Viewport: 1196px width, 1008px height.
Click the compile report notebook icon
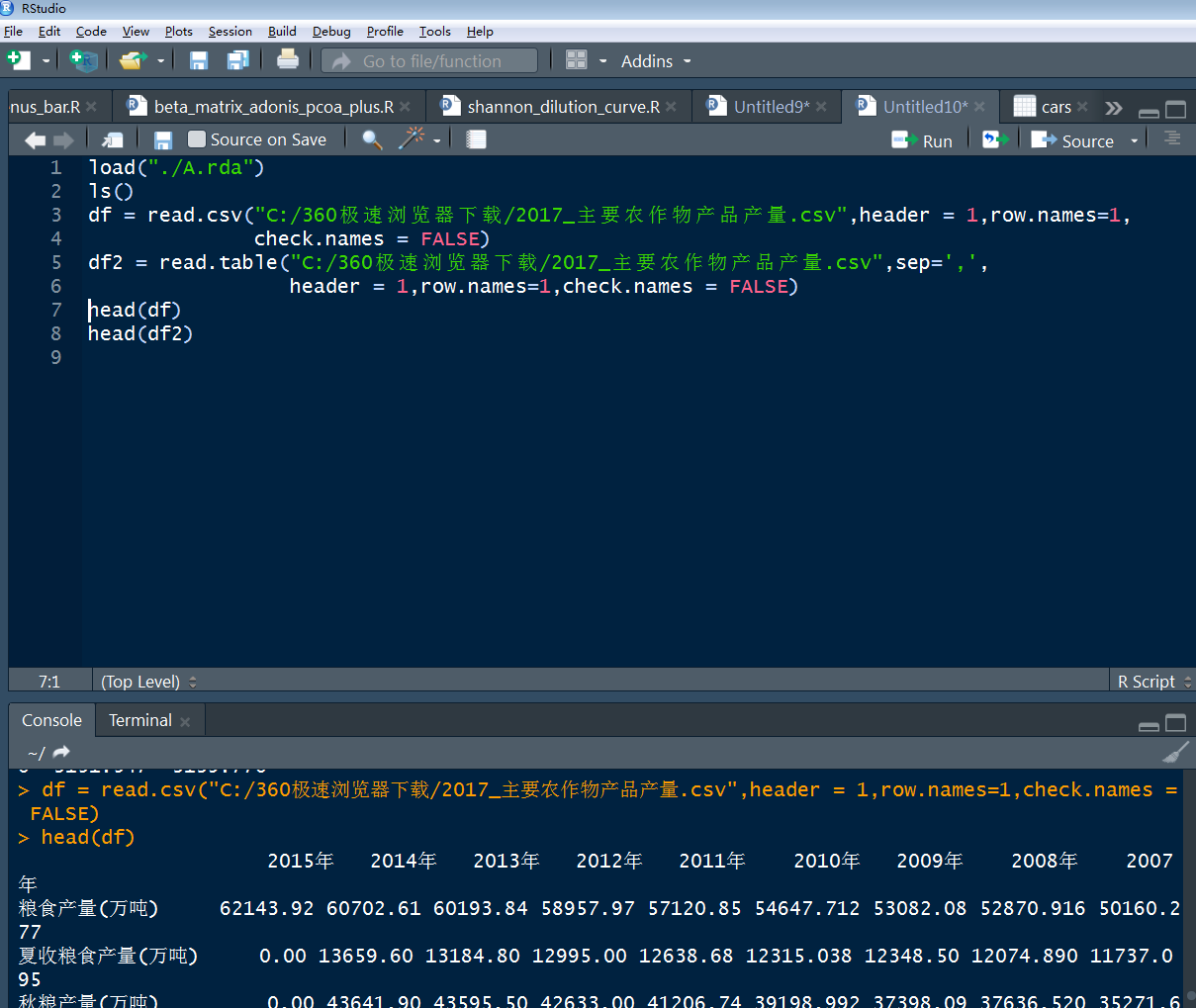[476, 139]
